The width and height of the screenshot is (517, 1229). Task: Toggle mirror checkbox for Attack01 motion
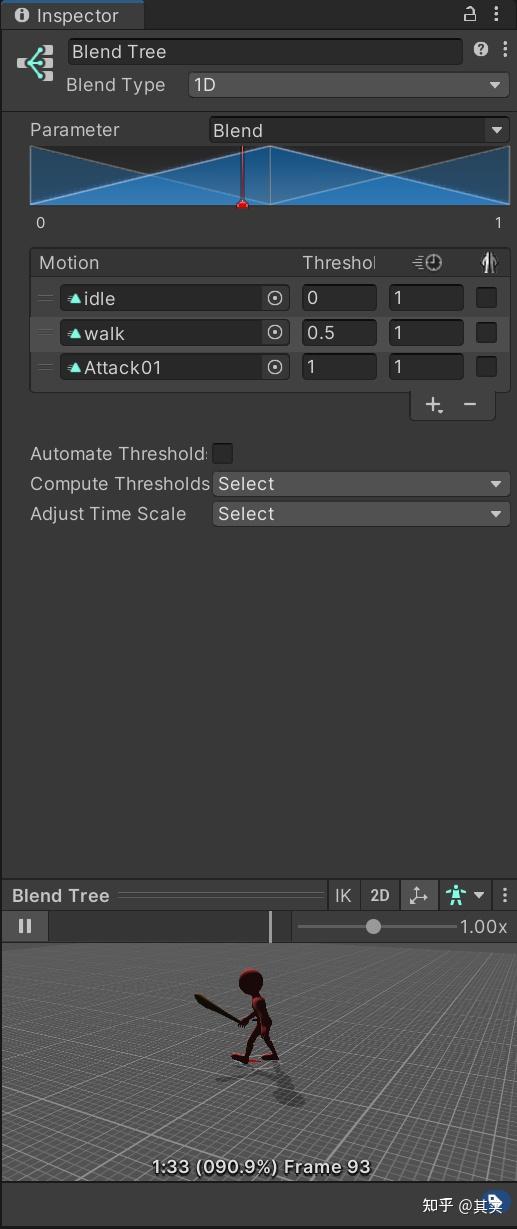click(x=486, y=367)
